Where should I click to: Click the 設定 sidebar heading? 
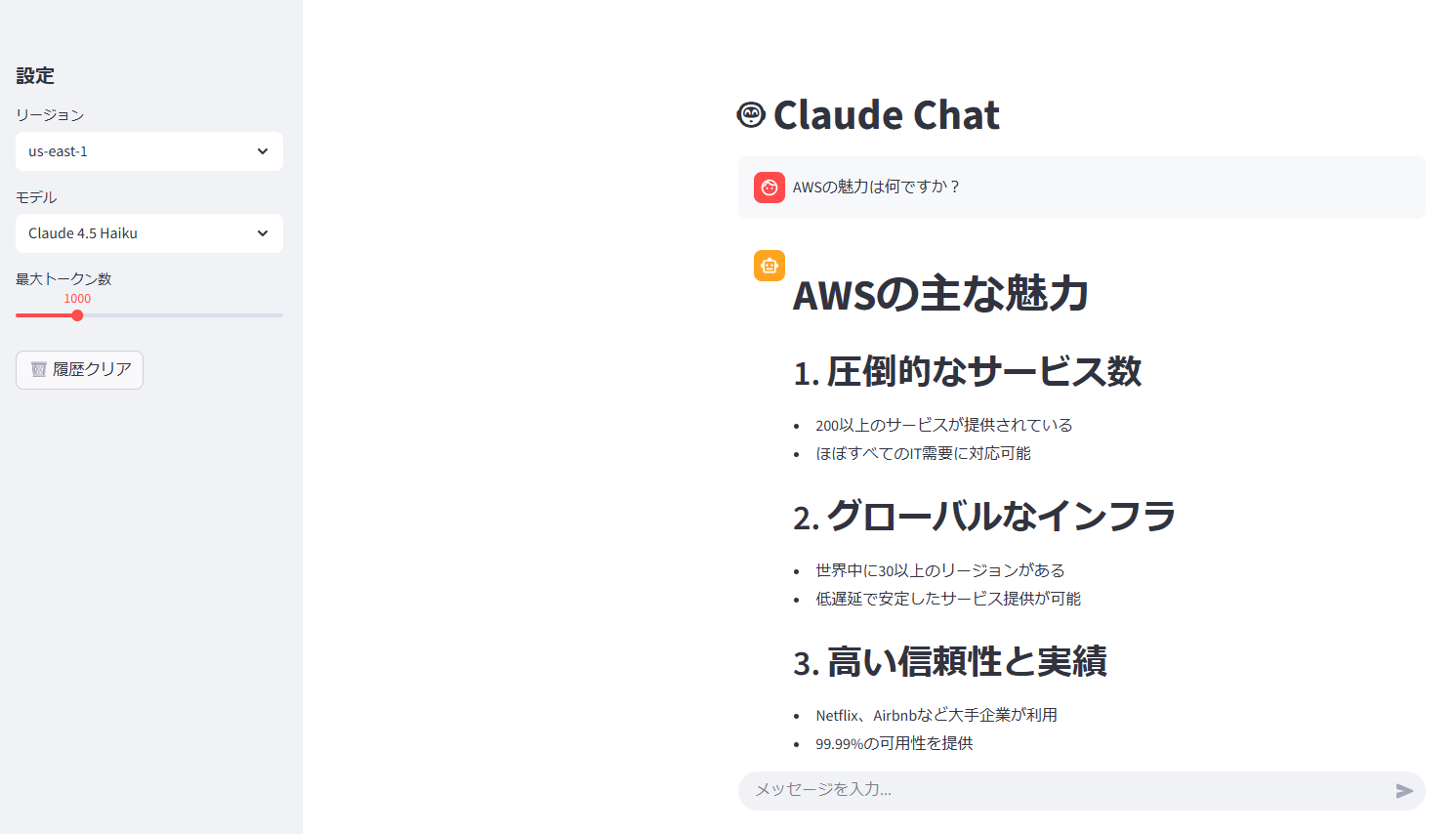35,76
